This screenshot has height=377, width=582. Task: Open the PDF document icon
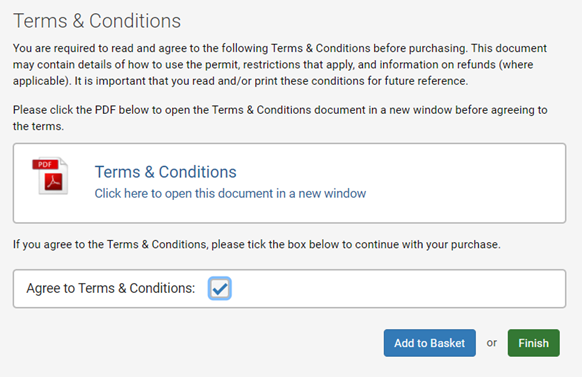point(50,176)
